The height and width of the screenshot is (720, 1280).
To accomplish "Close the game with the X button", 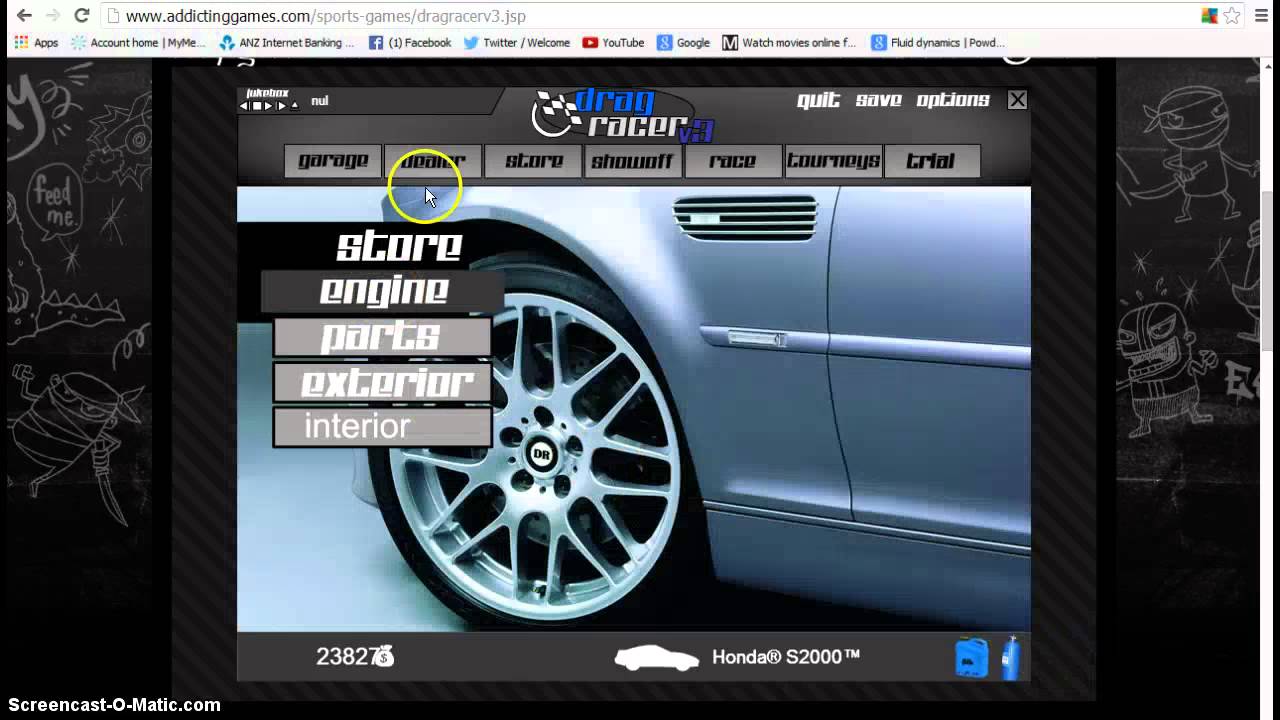I will [1017, 100].
